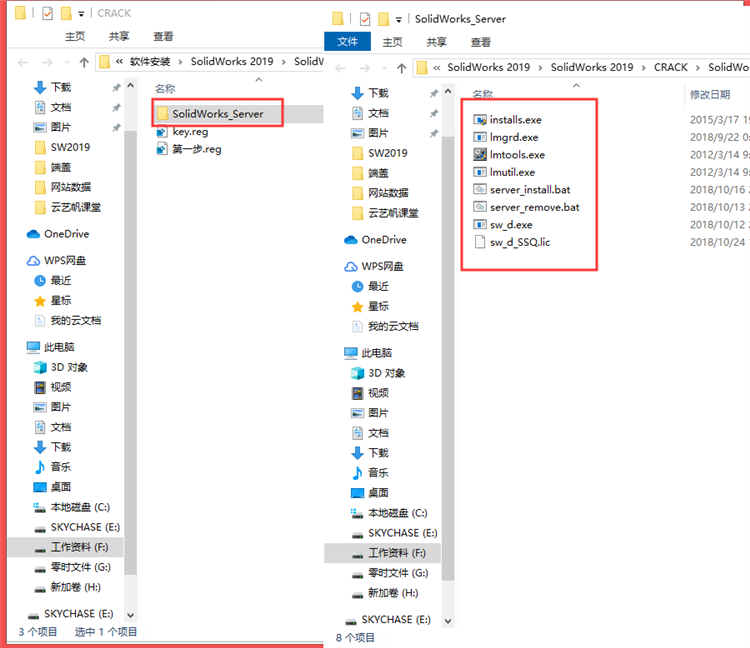Image resolution: width=750 pixels, height=648 pixels.
Task: Open recent locations dropdown in SolidWorks_Server window
Action: coord(385,68)
